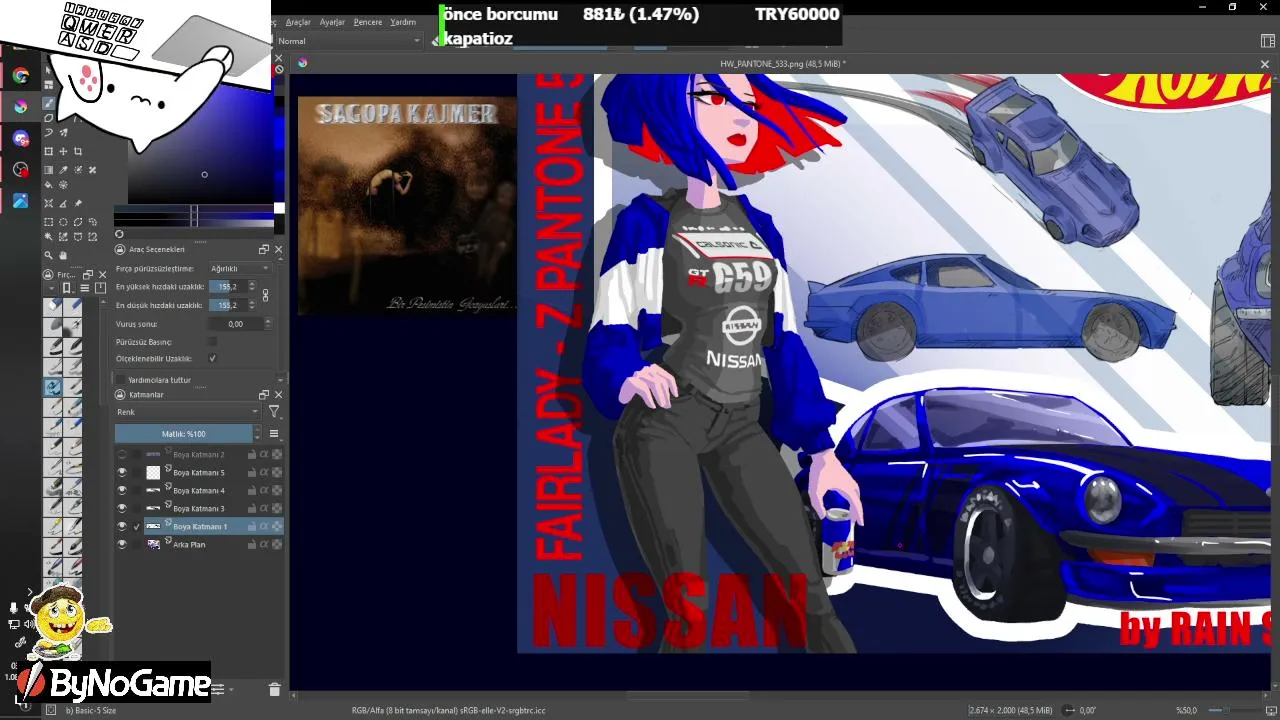Select the Bezier Curve Selection tool
This screenshot has height=720, width=1280.
coord(78,237)
